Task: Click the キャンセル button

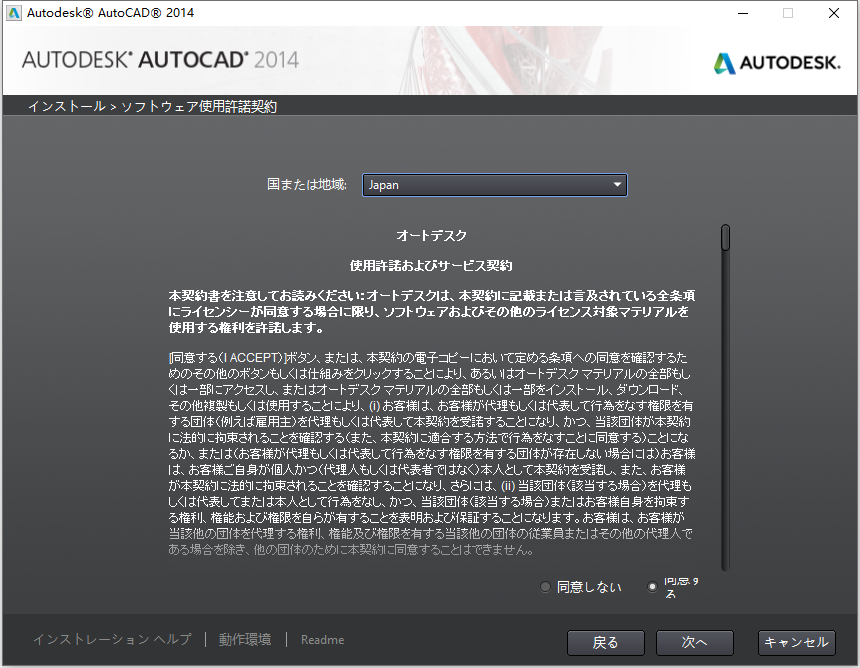Action: (796, 642)
